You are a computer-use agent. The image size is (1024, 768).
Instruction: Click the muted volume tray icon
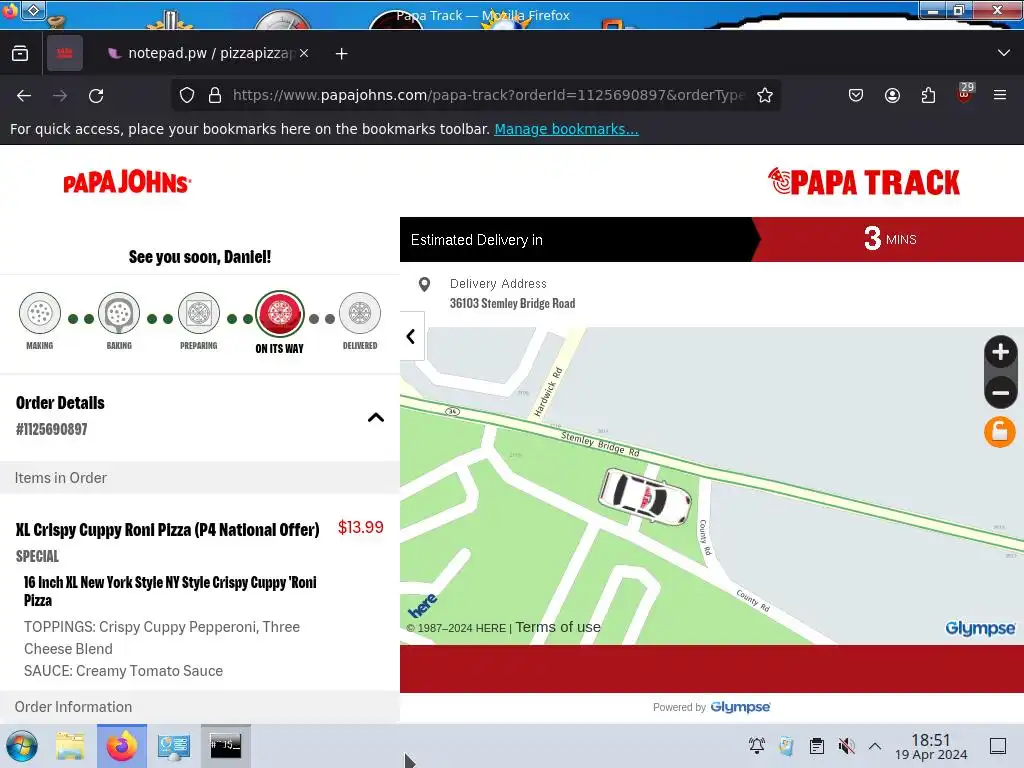pos(846,746)
